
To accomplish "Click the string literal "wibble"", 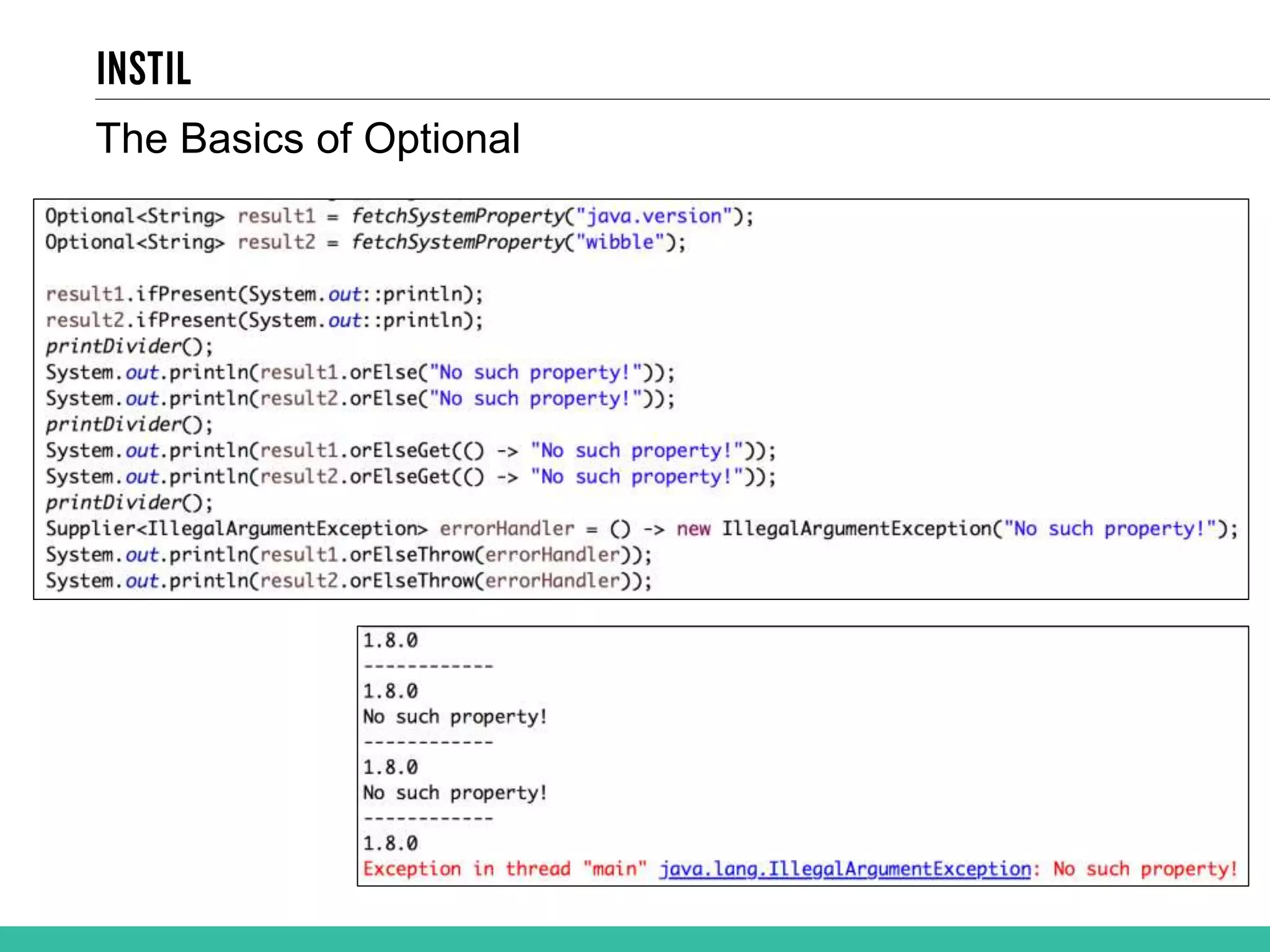I will (620, 242).
